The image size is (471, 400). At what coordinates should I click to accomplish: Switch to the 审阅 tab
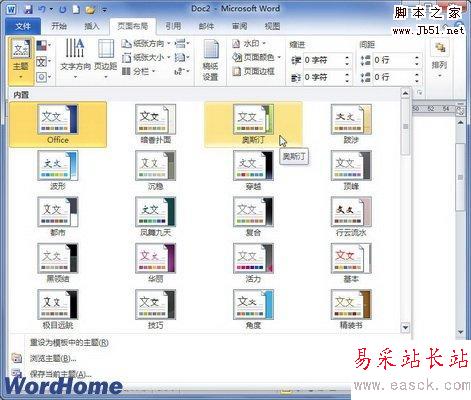[239, 26]
